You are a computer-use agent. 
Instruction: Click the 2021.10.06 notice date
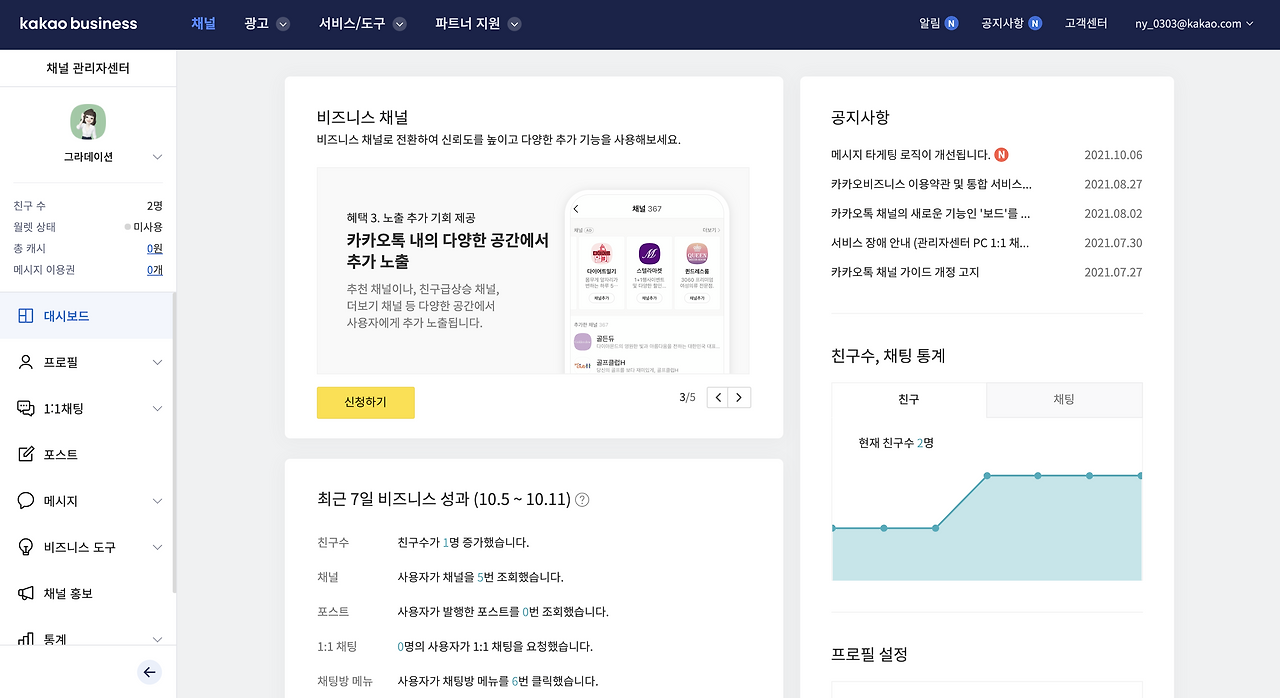(x=1113, y=155)
